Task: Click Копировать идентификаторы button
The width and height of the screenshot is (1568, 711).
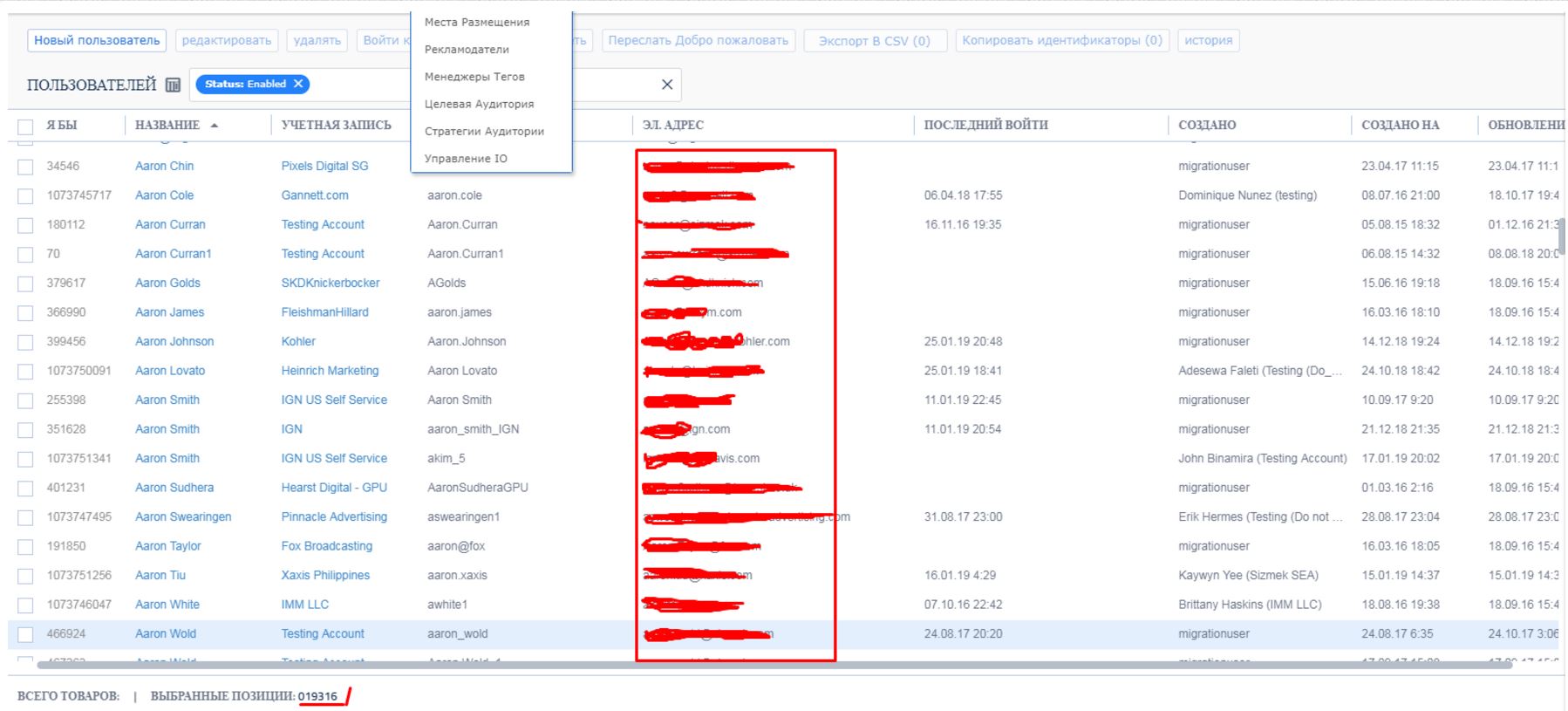Action: [1062, 40]
